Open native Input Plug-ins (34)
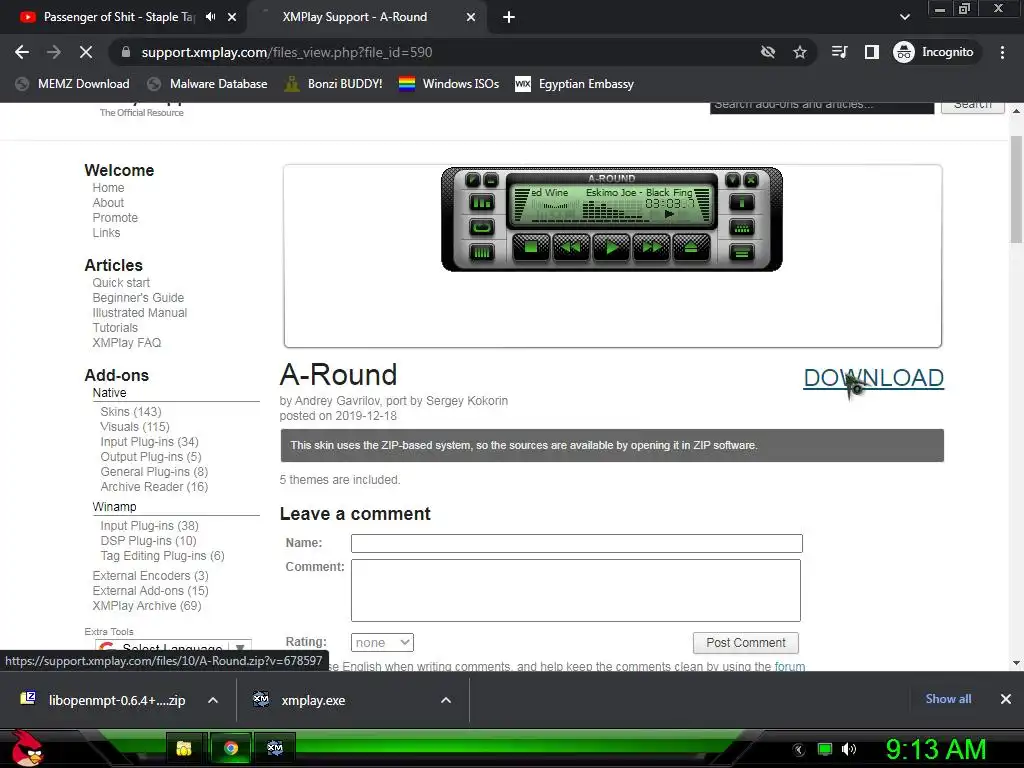Screen dimensions: 1024x768 point(149,441)
